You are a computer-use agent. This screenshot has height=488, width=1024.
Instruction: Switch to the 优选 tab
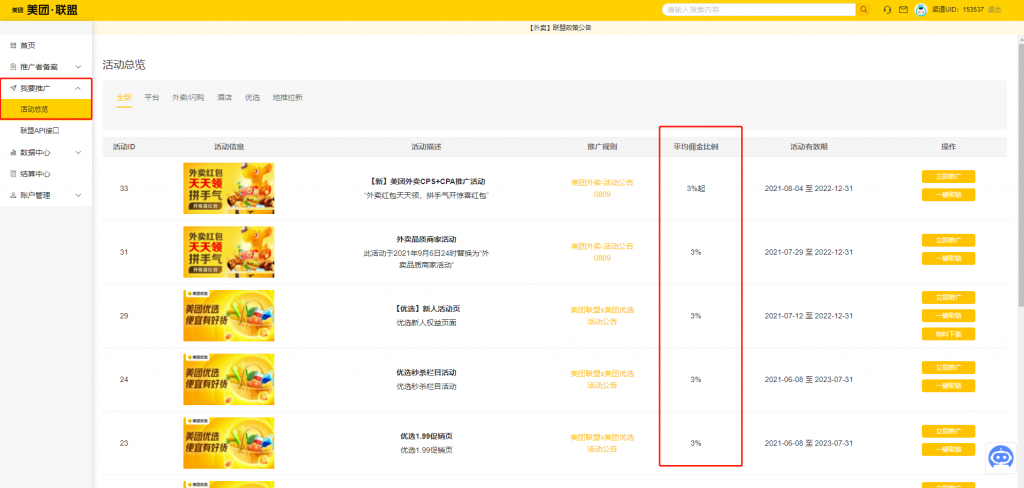click(x=252, y=97)
